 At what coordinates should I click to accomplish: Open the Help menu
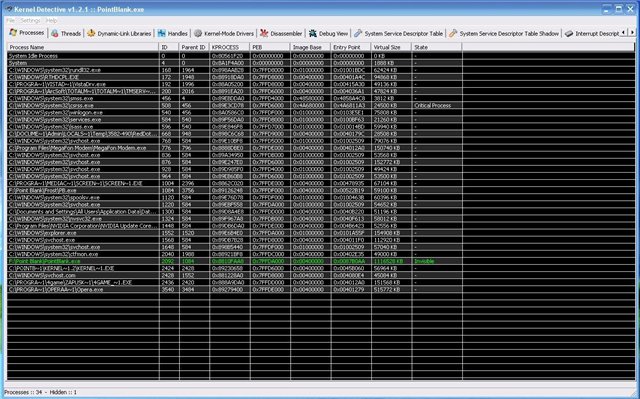(x=51, y=20)
